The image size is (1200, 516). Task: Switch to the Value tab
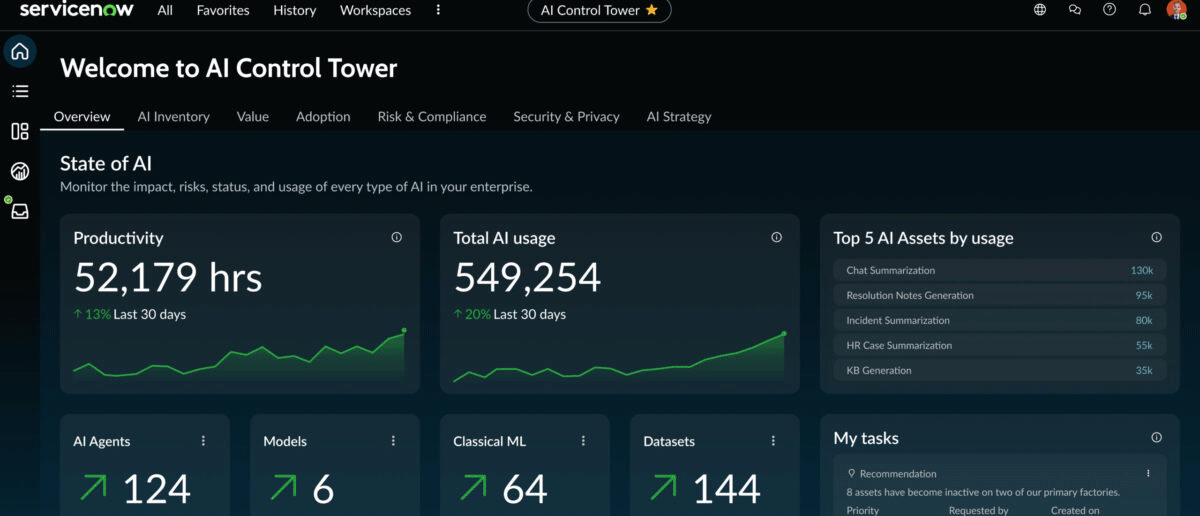pyautogui.click(x=253, y=116)
